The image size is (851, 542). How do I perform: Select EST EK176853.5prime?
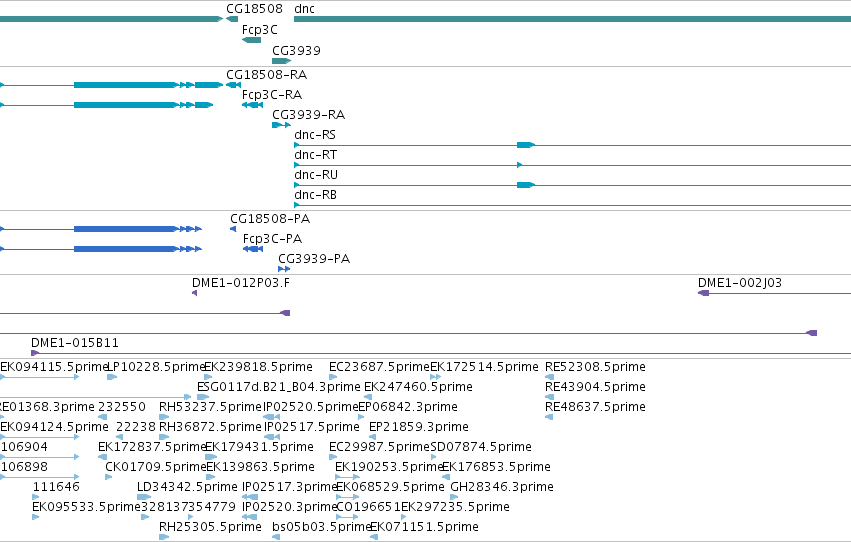coord(497,467)
